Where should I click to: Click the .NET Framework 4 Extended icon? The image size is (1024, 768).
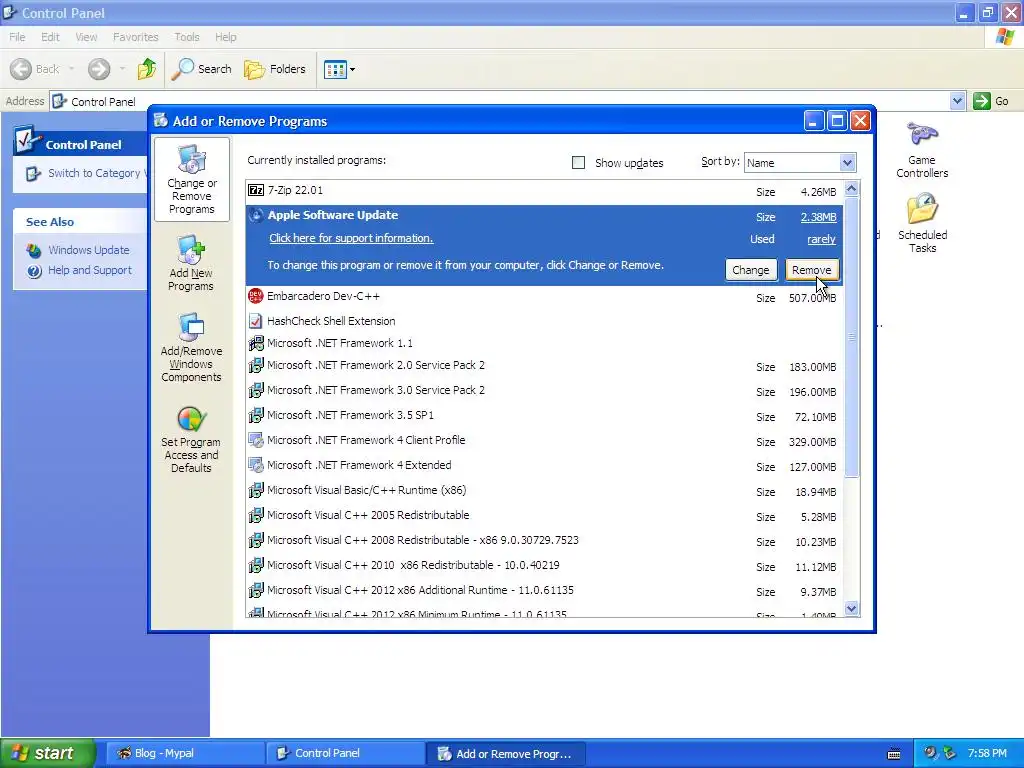(x=256, y=465)
